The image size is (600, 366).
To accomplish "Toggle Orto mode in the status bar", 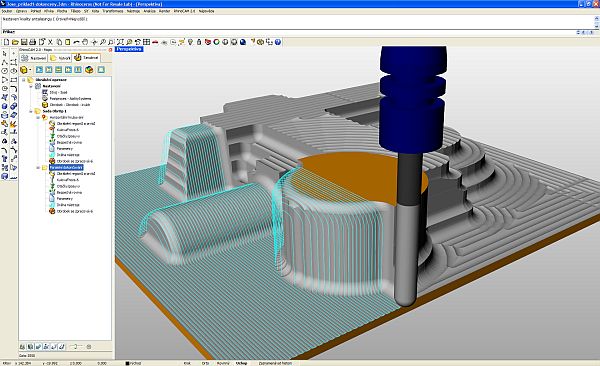I will pos(205,363).
